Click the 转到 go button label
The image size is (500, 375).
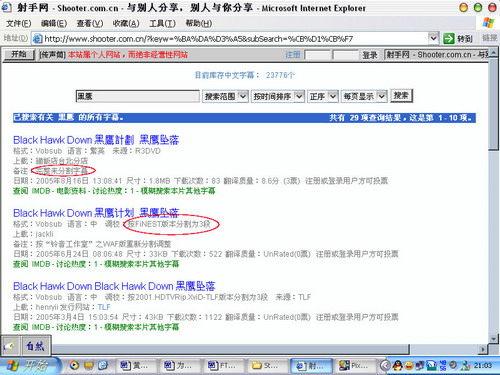point(464,39)
